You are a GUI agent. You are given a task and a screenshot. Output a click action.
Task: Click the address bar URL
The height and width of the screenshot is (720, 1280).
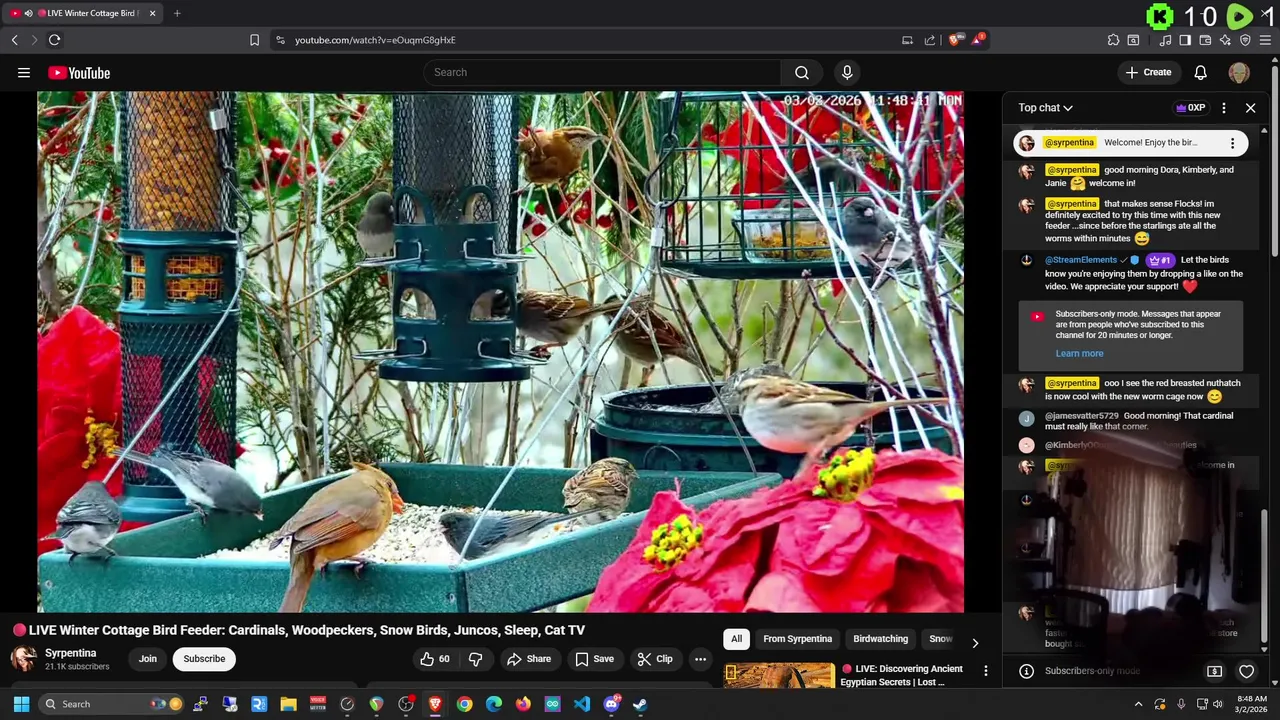coord(375,40)
